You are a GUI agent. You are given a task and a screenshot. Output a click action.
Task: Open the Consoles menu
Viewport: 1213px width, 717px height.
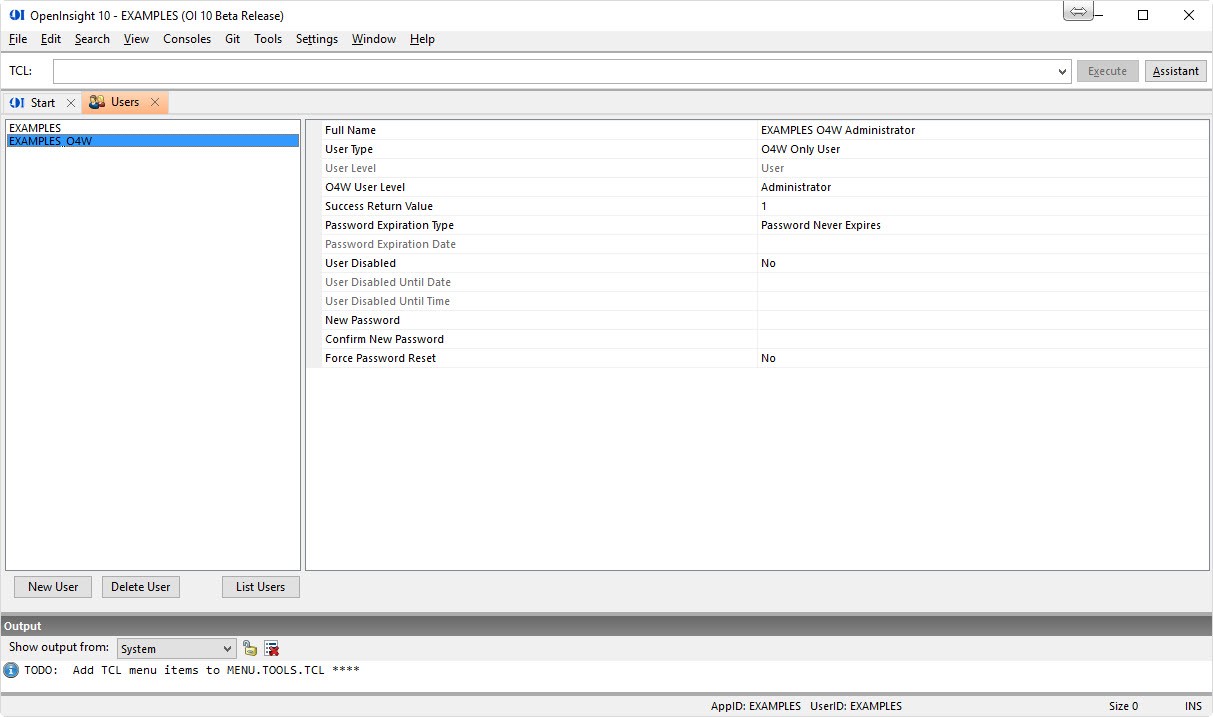click(187, 39)
